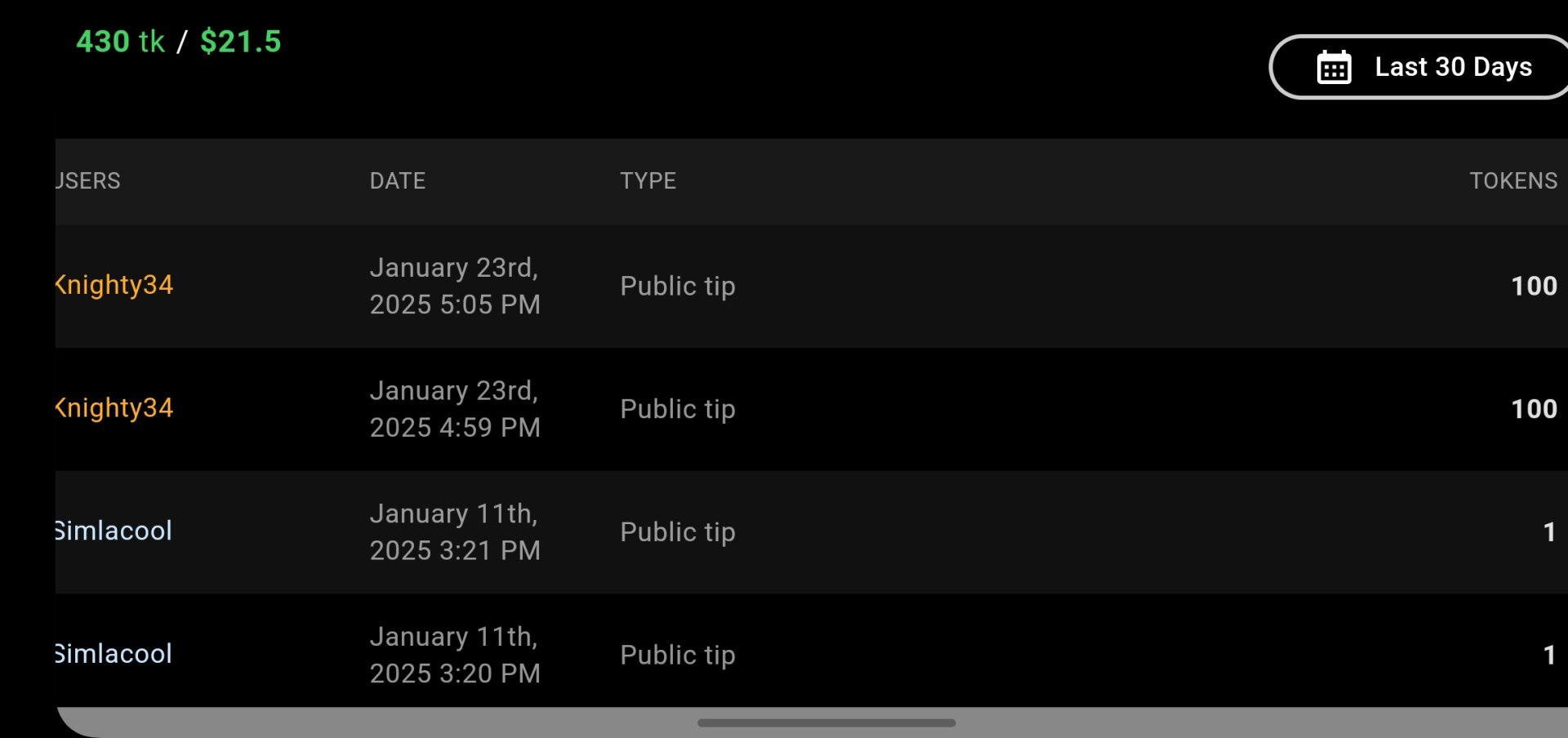The image size is (1568, 738).
Task: Sort by the TOKENS column header
Action: click(x=1512, y=180)
